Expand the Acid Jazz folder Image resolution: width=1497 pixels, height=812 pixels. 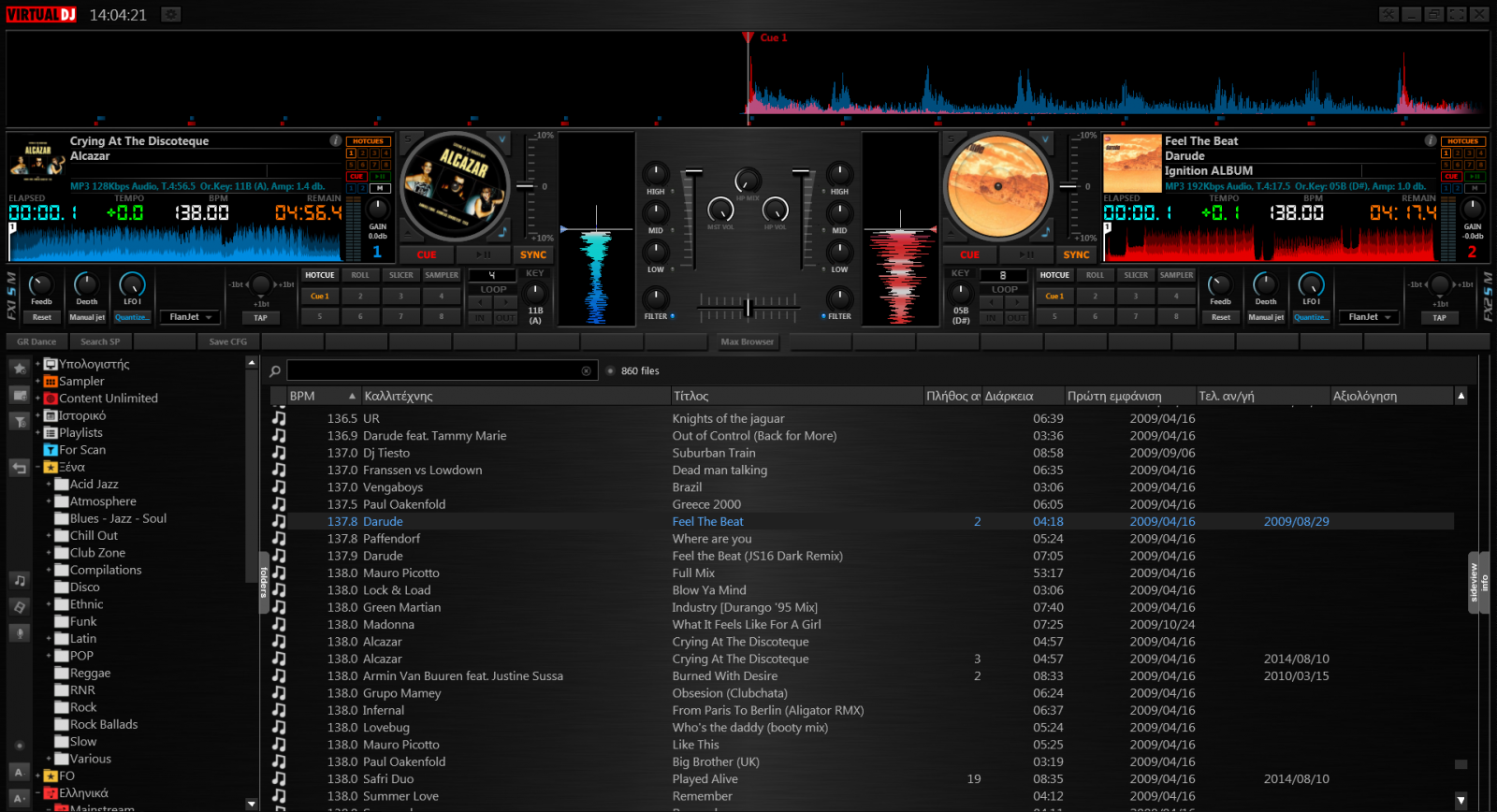coord(49,485)
